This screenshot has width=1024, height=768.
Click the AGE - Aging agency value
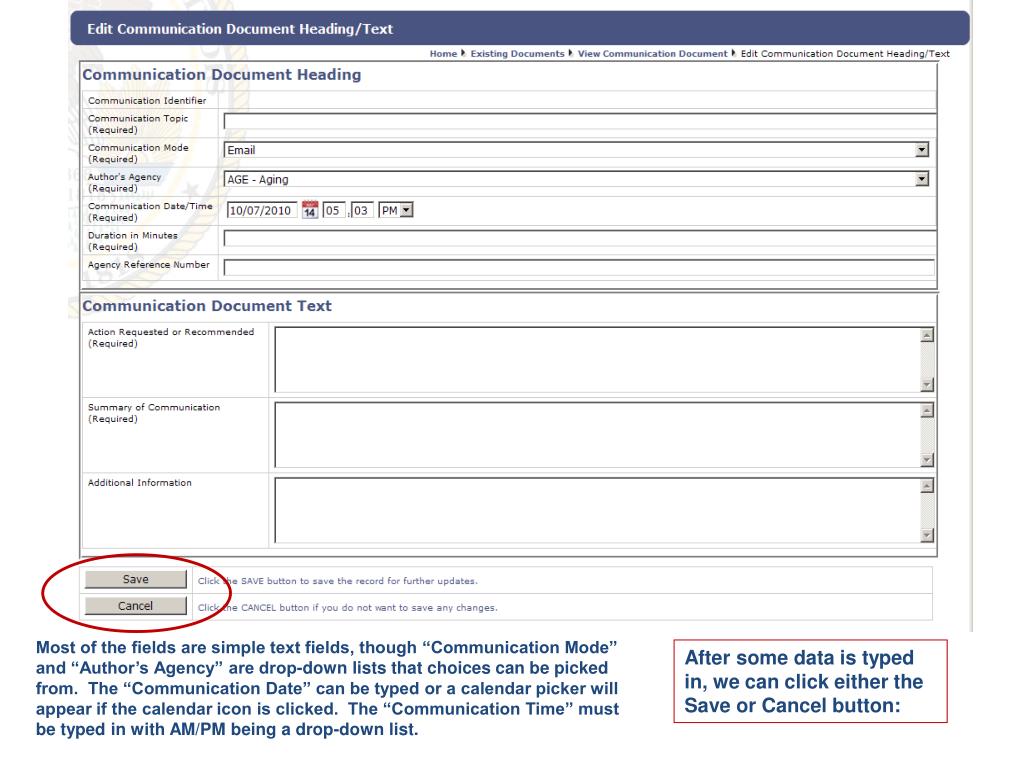[257, 180]
